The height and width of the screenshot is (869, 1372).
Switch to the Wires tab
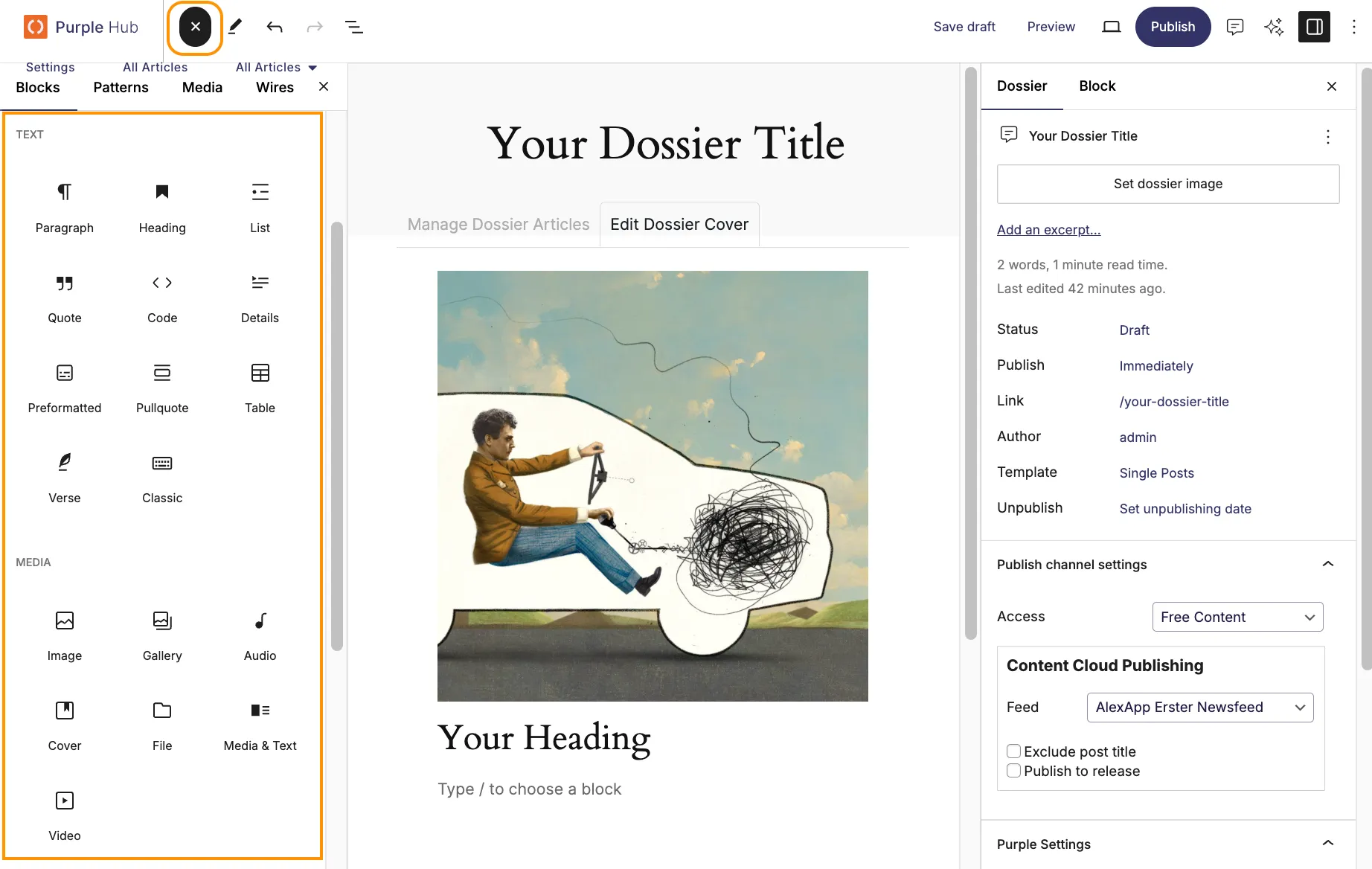(x=275, y=88)
